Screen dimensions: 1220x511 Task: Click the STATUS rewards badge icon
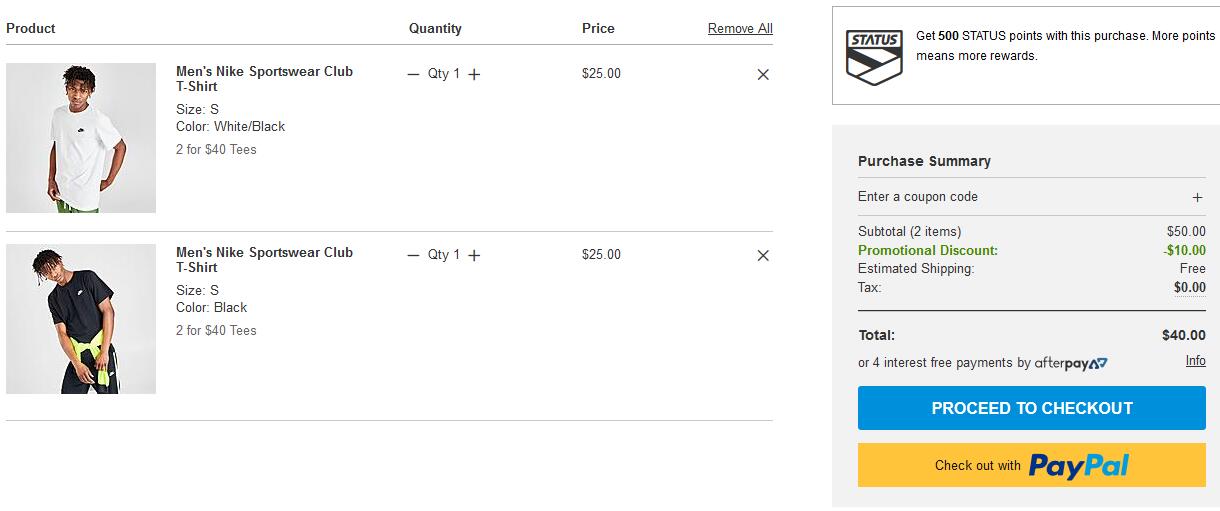[874, 57]
